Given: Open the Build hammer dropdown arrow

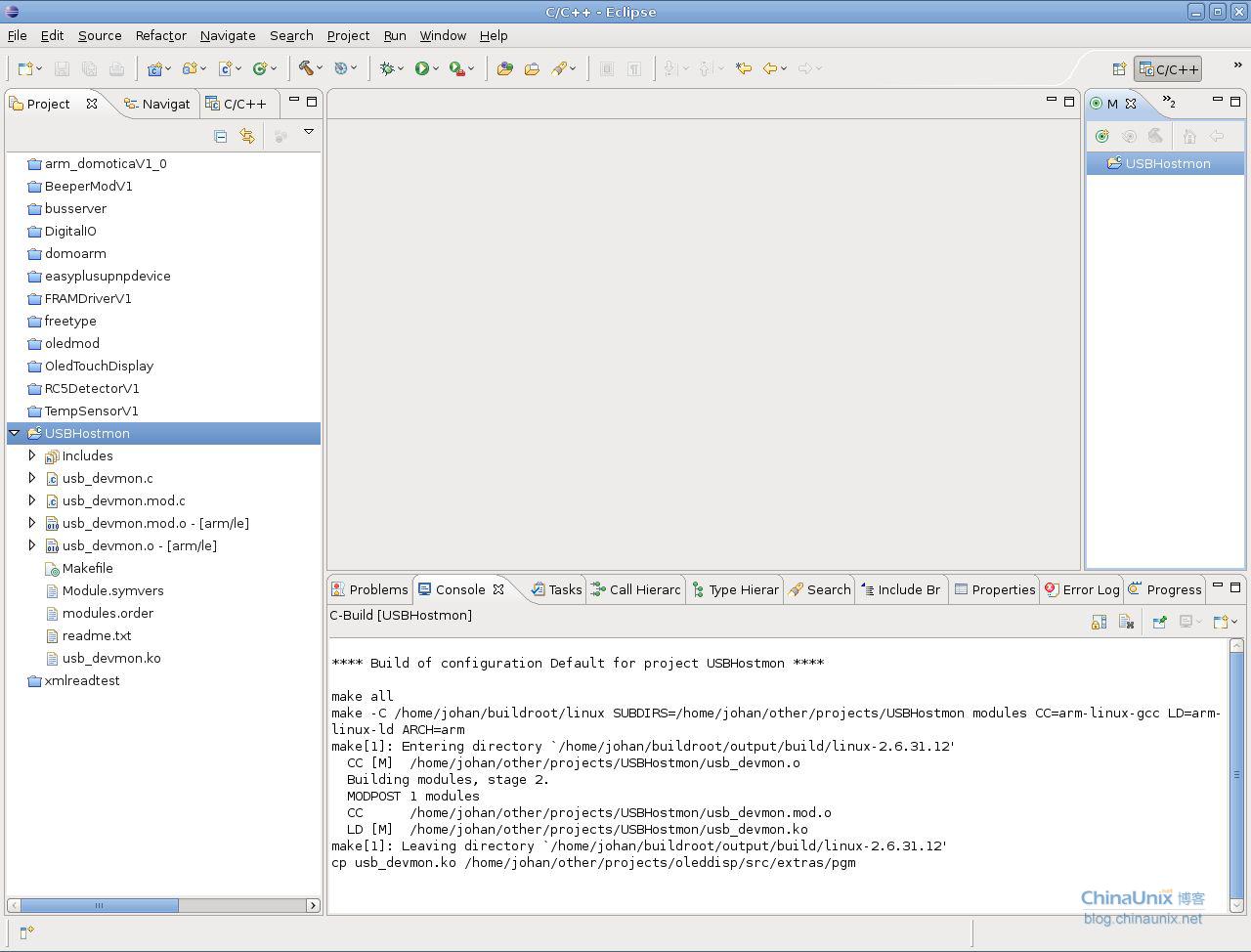Looking at the screenshot, I should 321,68.
